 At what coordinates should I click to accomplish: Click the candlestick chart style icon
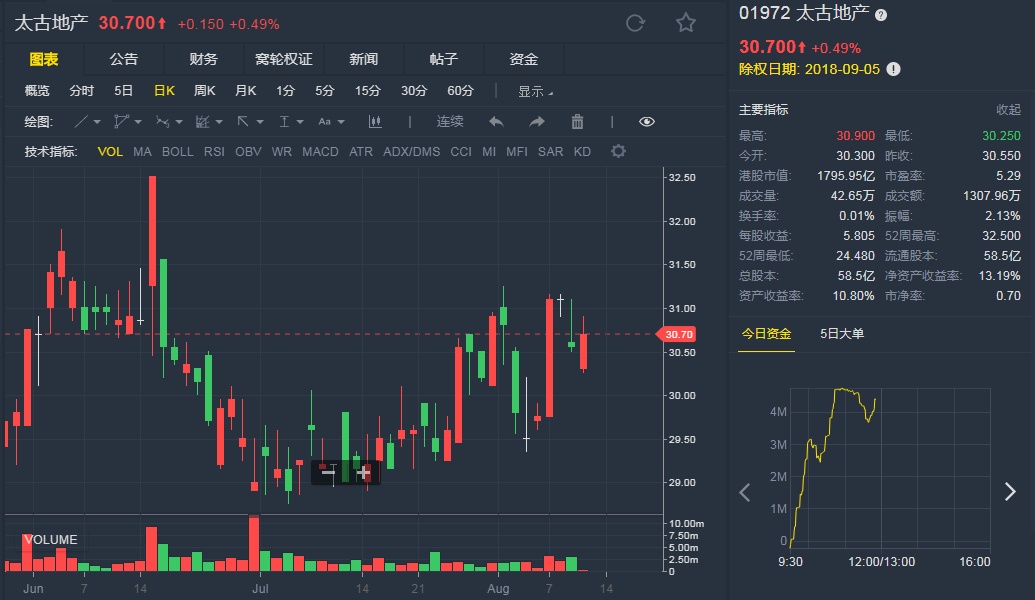[x=375, y=121]
